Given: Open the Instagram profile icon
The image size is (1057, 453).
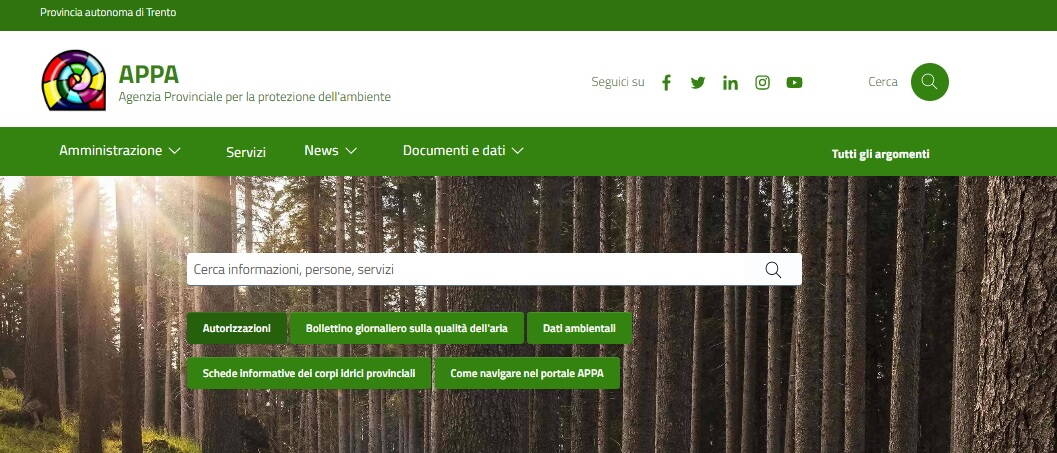Looking at the screenshot, I should pyautogui.click(x=762, y=83).
